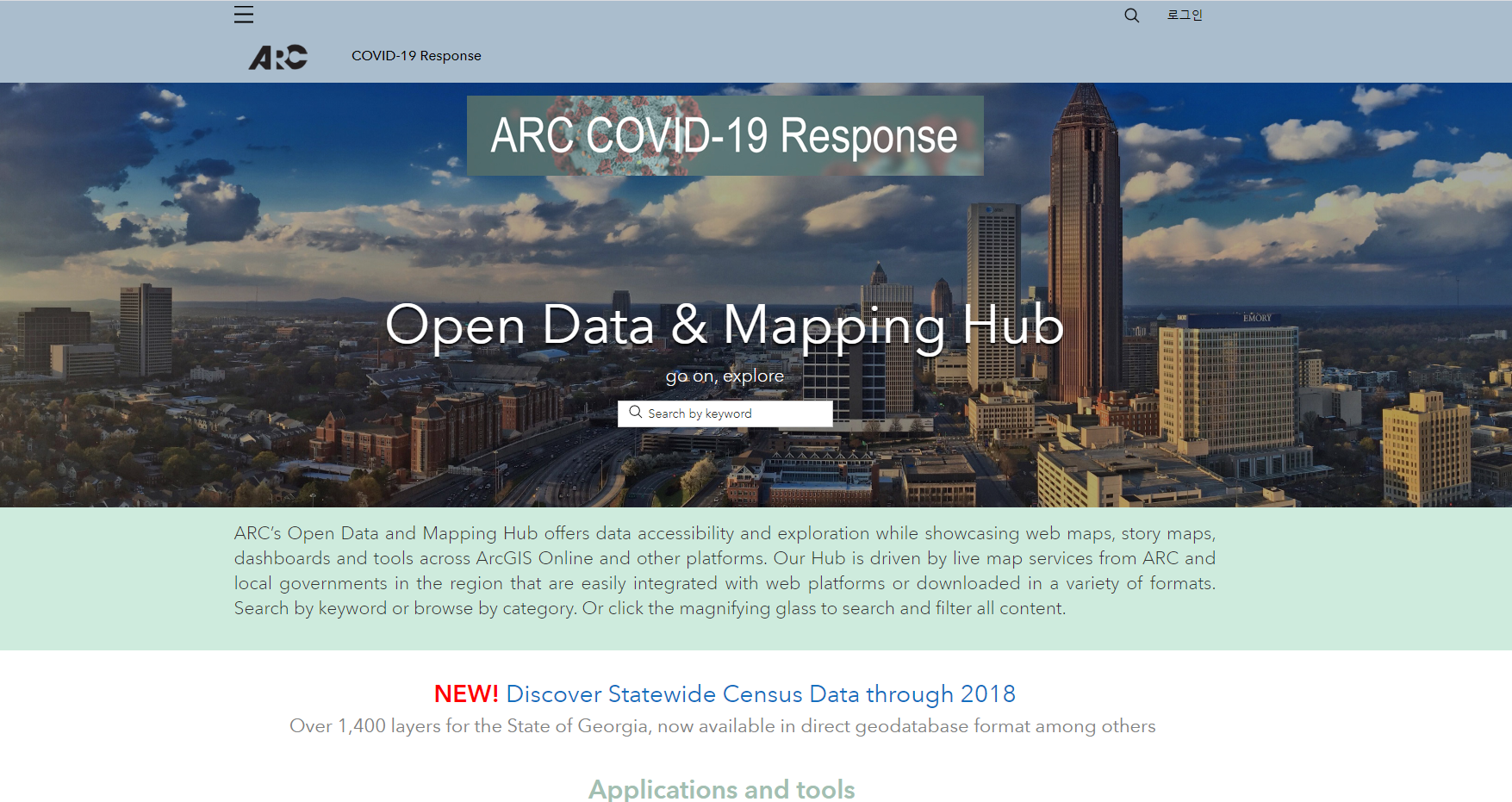Click the "go on, explore" tagline

pyautogui.click(x=725, y=376)
